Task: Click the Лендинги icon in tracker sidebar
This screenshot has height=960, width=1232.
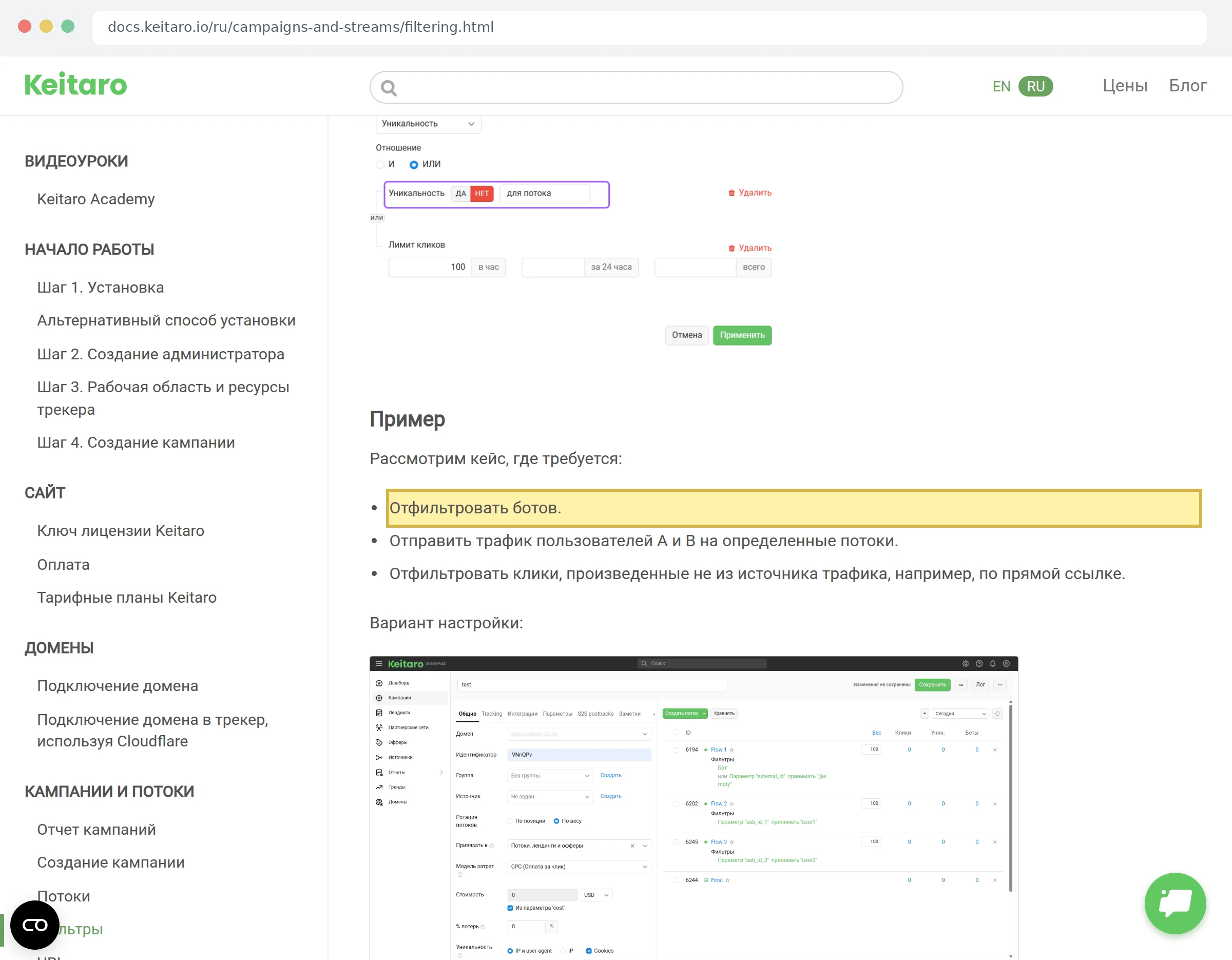Action: click(x=379, y=713)
